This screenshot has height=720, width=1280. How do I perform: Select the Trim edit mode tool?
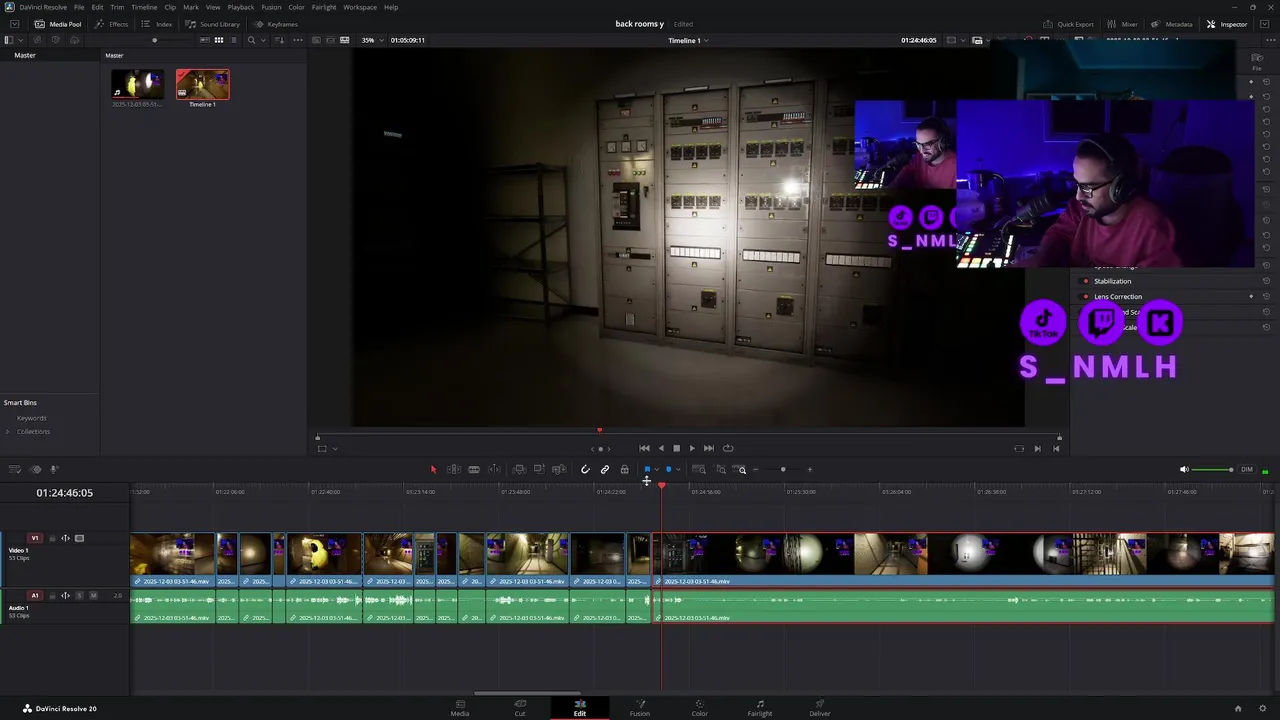pyautogui.click(x=453, y=469)
